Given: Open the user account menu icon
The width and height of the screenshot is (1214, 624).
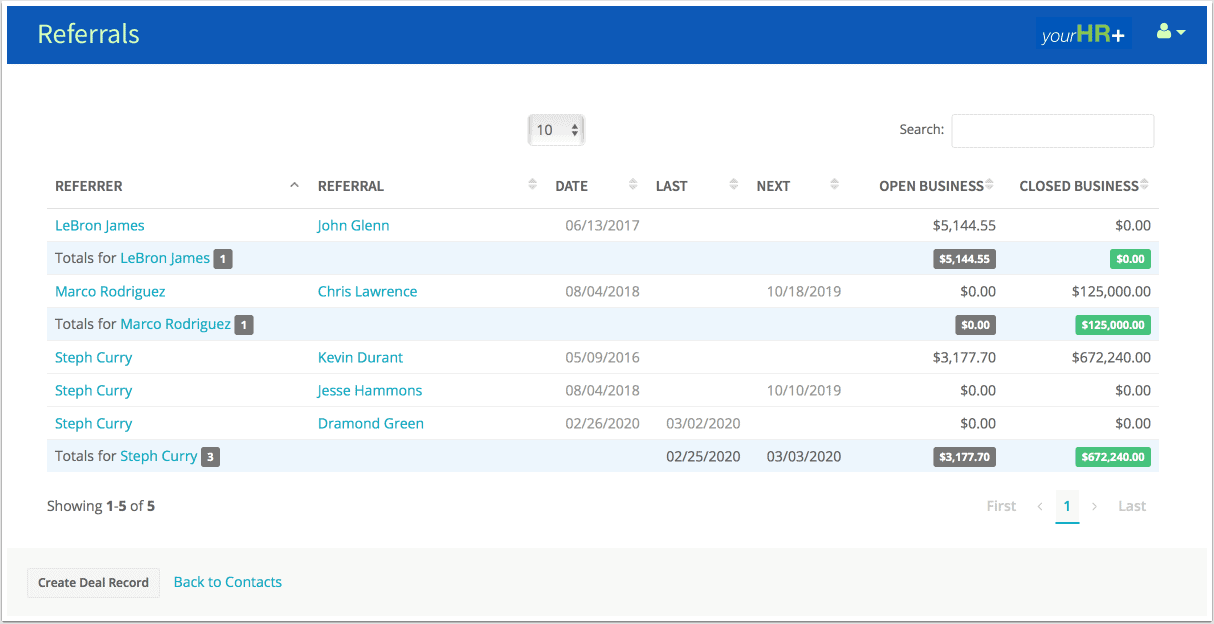Looking at the screenshot, I should tap(1170, 32).
